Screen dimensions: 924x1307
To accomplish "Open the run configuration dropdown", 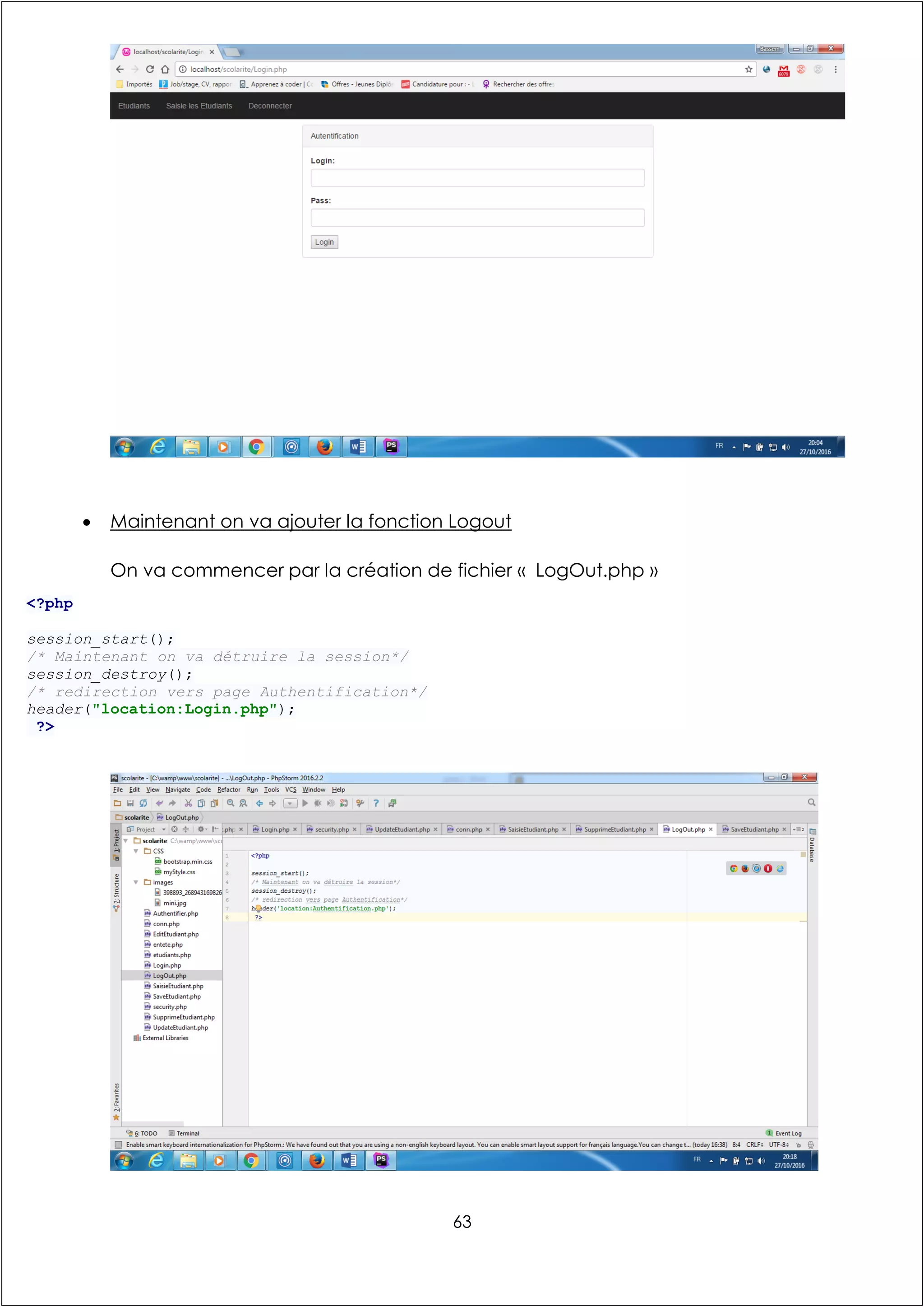I will coord(290,804).
